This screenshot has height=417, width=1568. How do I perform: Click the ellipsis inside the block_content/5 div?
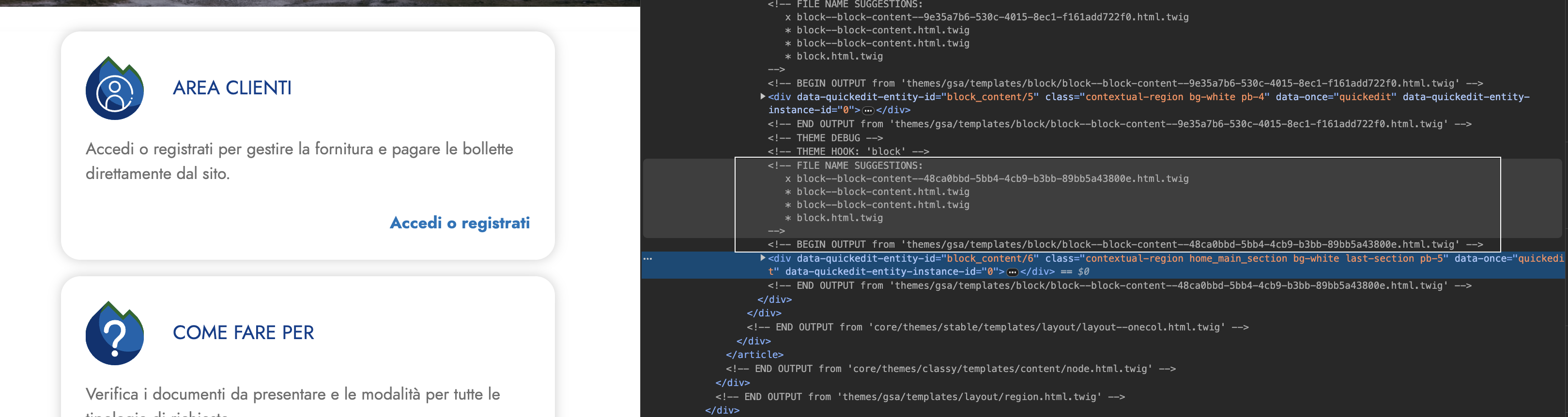868,111
